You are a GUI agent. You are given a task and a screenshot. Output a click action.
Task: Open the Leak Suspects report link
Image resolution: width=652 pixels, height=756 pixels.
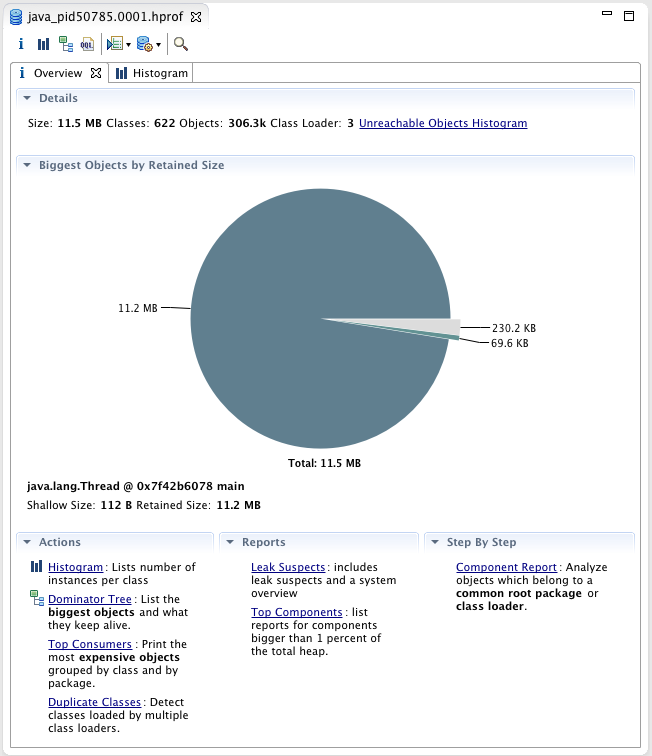[x=288, y=567]
